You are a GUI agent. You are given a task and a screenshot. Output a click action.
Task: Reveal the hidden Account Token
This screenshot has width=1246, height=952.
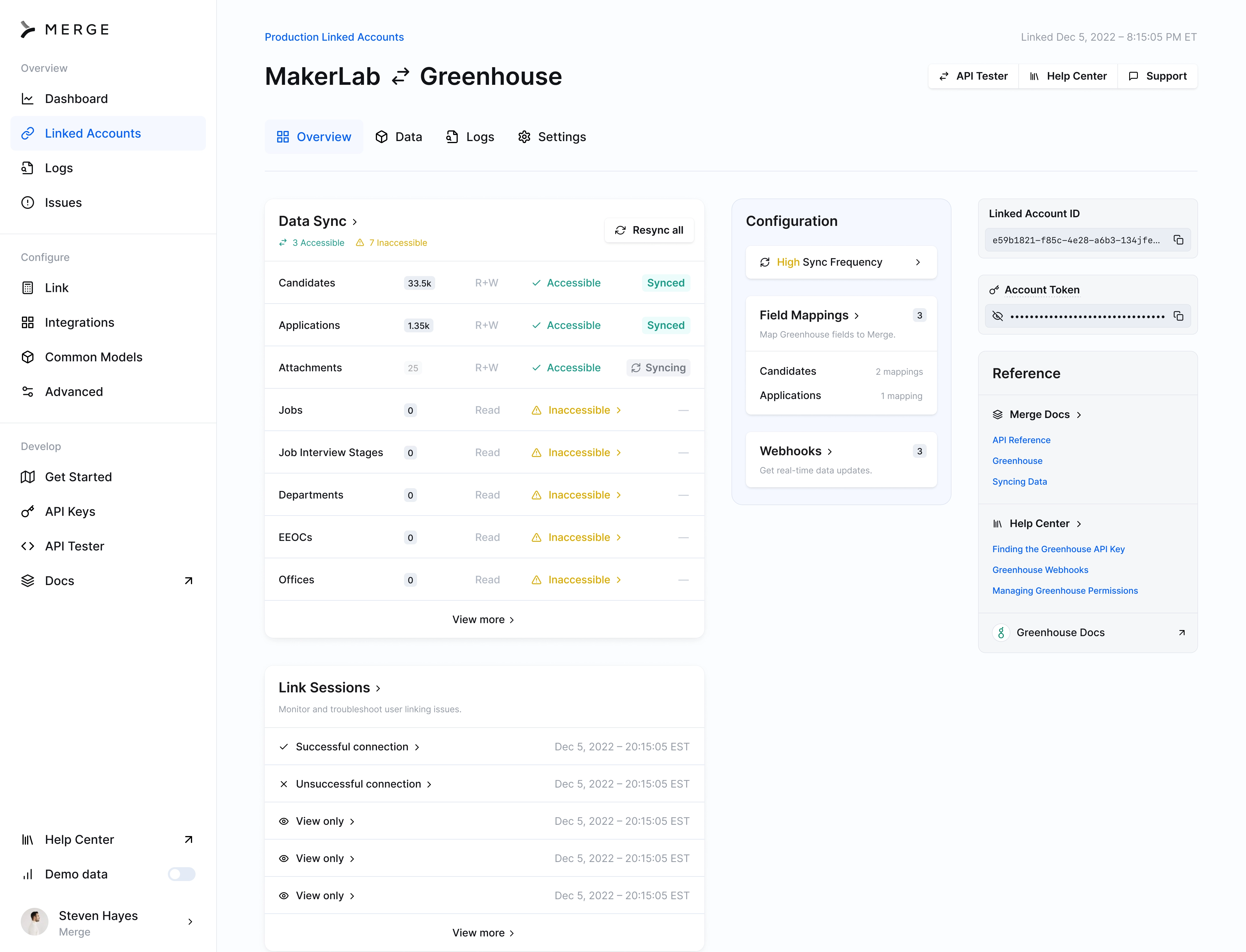998,316
